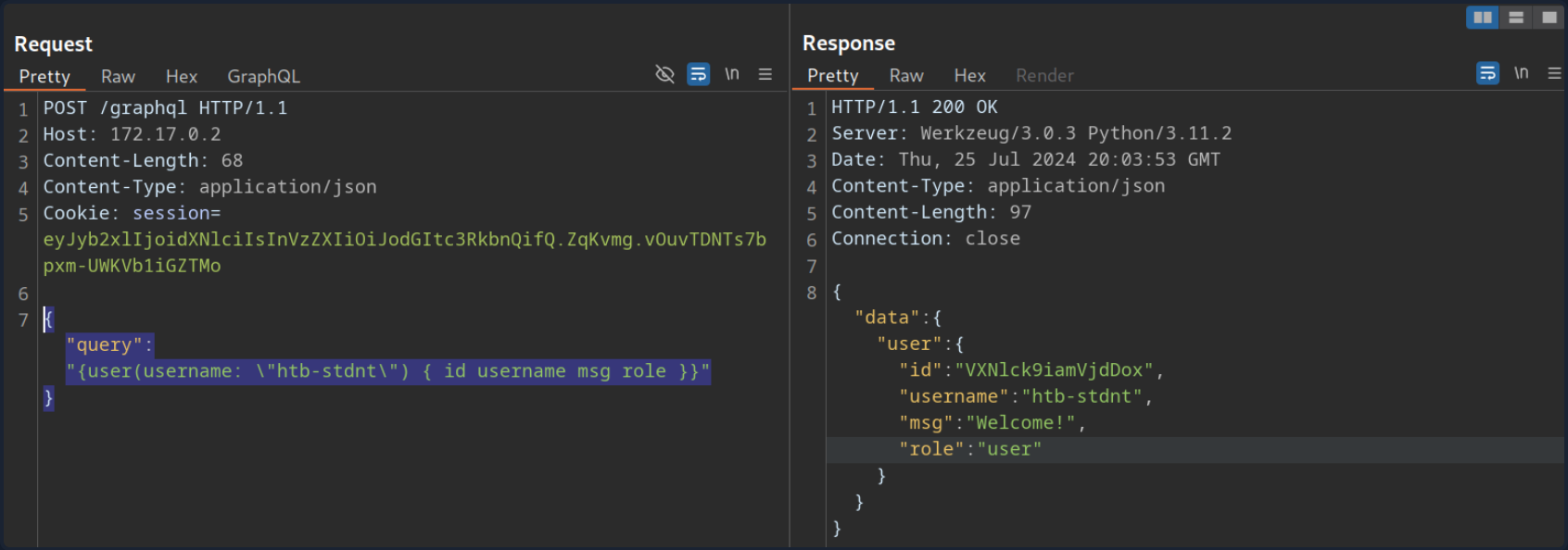This screenshot has width=1568, height=550.
Task: Switch to Response Raw tab
Action: (906, 76)
